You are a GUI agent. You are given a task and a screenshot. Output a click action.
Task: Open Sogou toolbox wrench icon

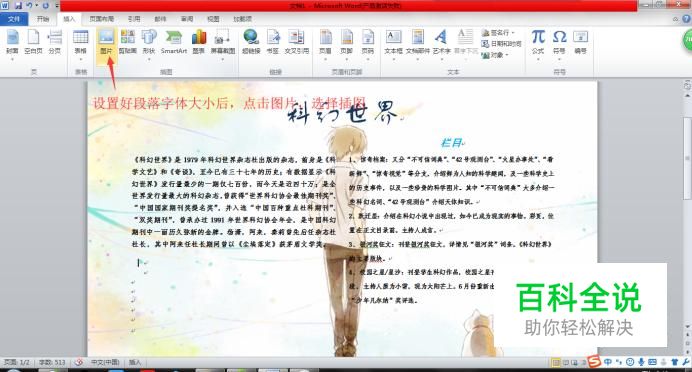(685, 362)
